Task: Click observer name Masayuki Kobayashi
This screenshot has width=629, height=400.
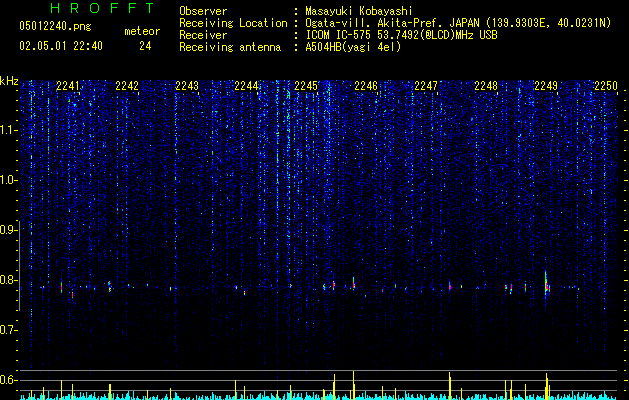Action: coord(359,11)
